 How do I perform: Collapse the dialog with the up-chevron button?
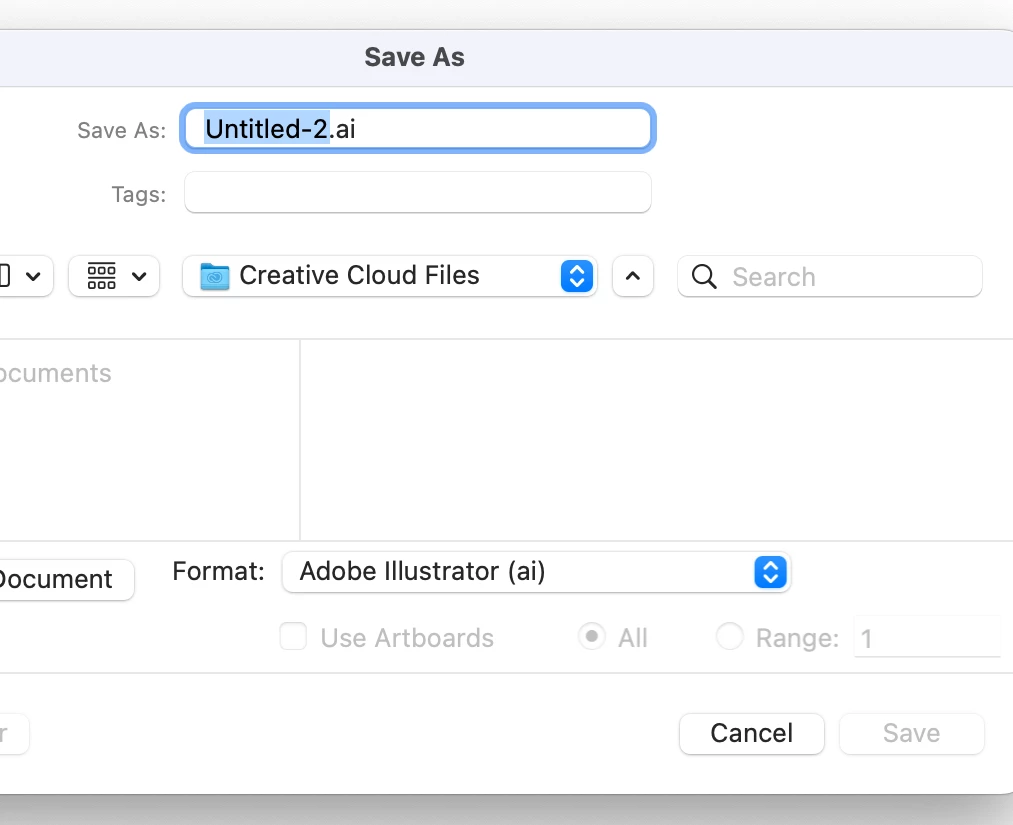click(x=632, y=277)
